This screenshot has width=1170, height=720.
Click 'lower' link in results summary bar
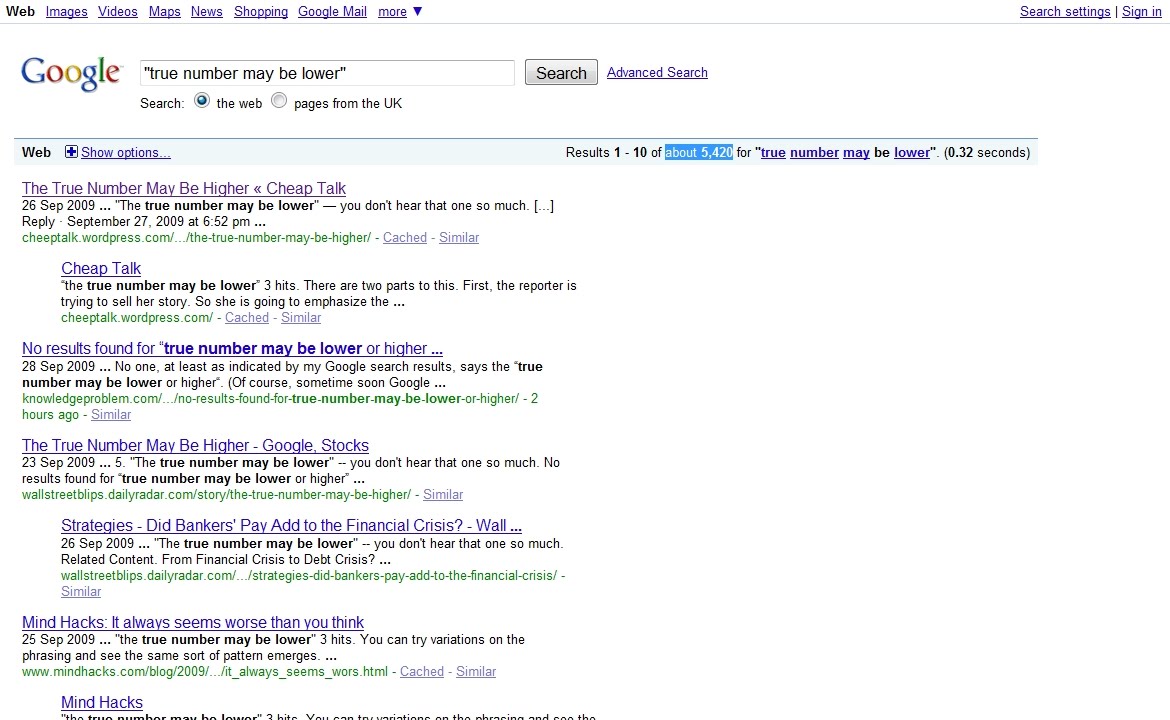[x=912, y=152]
